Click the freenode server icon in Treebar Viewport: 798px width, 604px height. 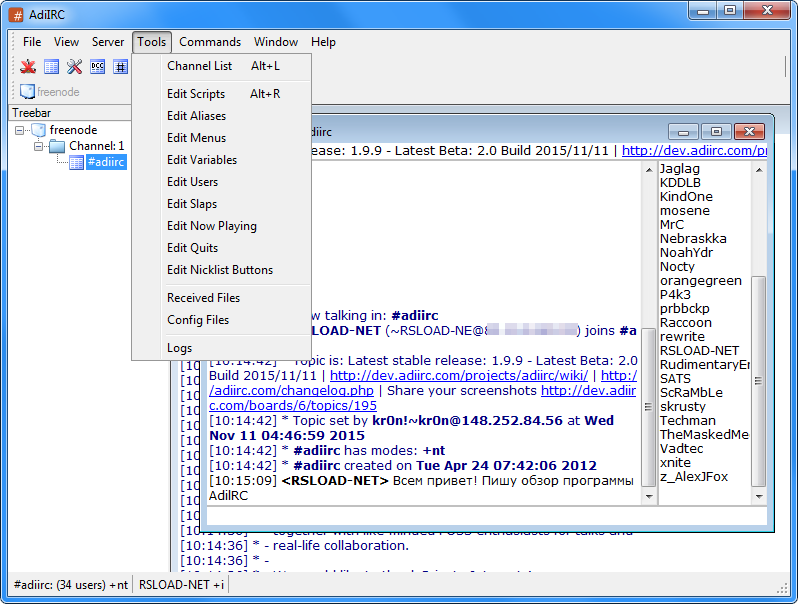click(39, 130)
